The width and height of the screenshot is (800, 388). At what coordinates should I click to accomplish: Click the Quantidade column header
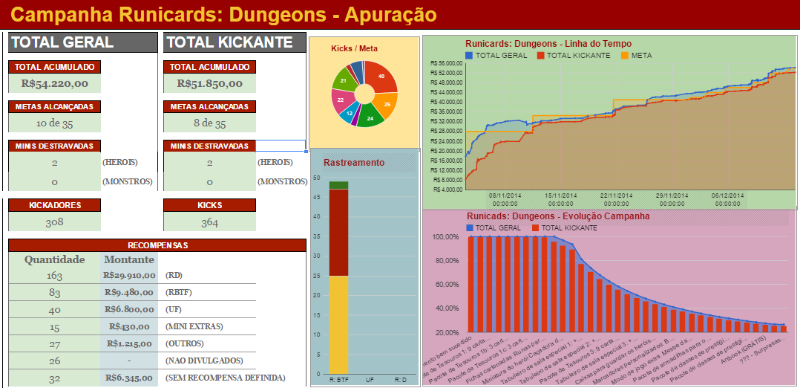click(55, 259)
